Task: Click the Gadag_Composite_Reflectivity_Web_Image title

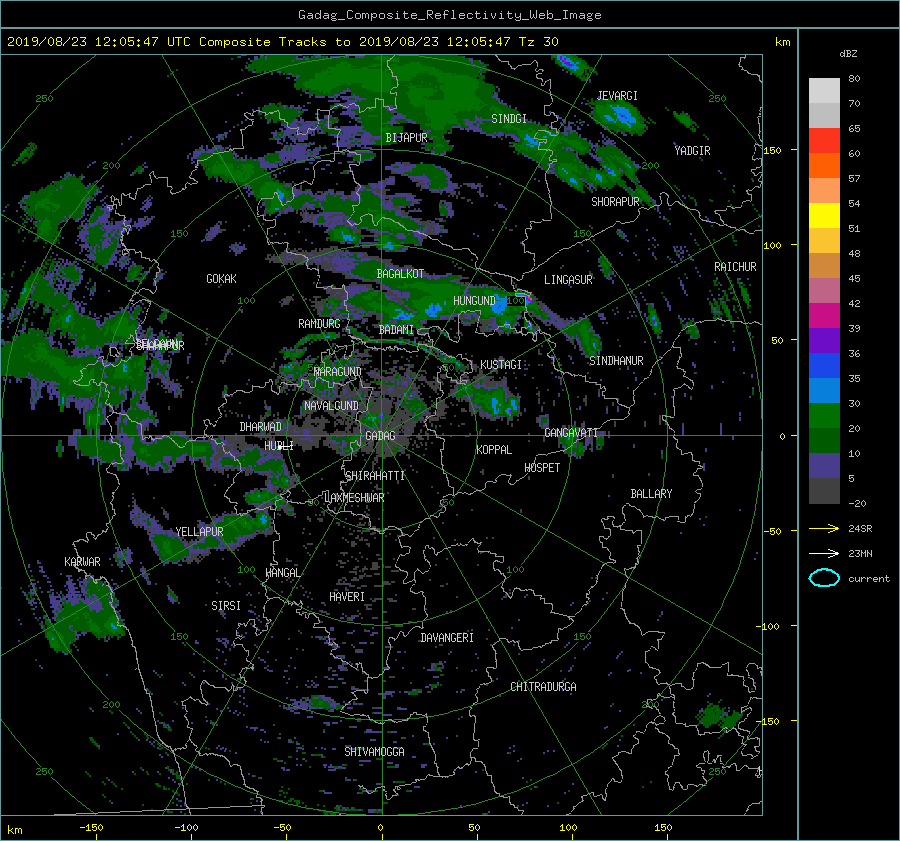Action: [449, 15]
